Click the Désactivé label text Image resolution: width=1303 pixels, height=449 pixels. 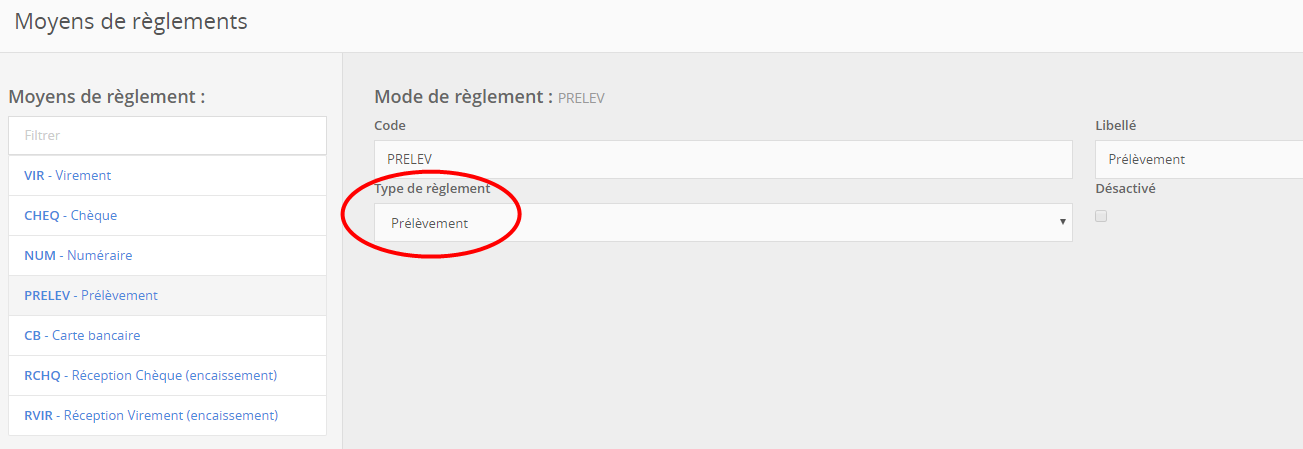1125,188
